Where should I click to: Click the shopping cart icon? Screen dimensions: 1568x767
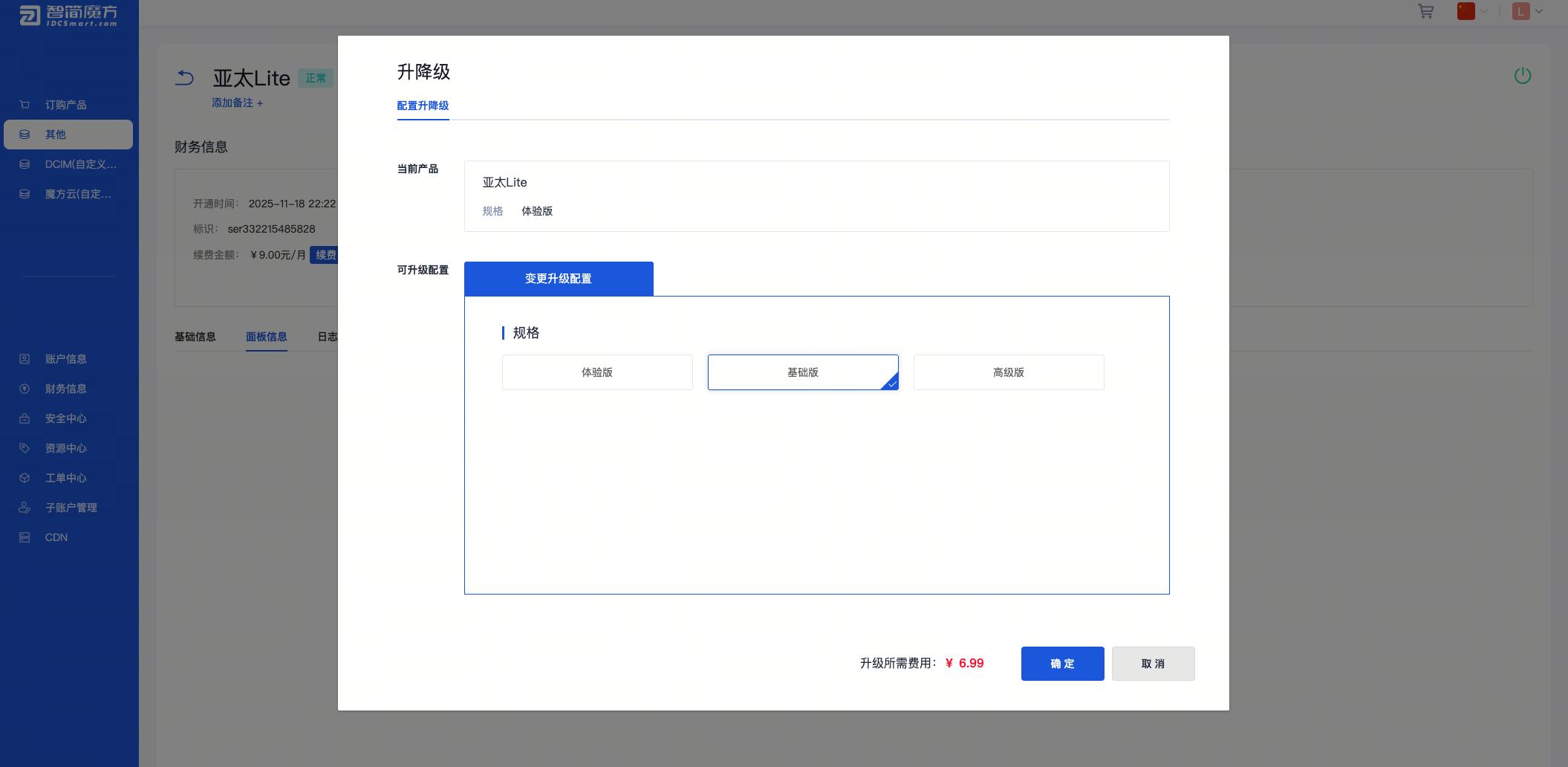(1425, 12)
